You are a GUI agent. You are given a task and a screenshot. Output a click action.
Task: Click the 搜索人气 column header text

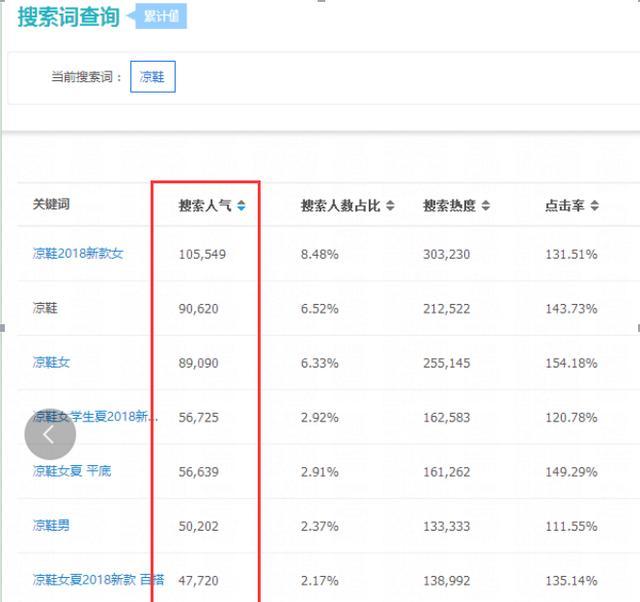(x=205, y=206)
